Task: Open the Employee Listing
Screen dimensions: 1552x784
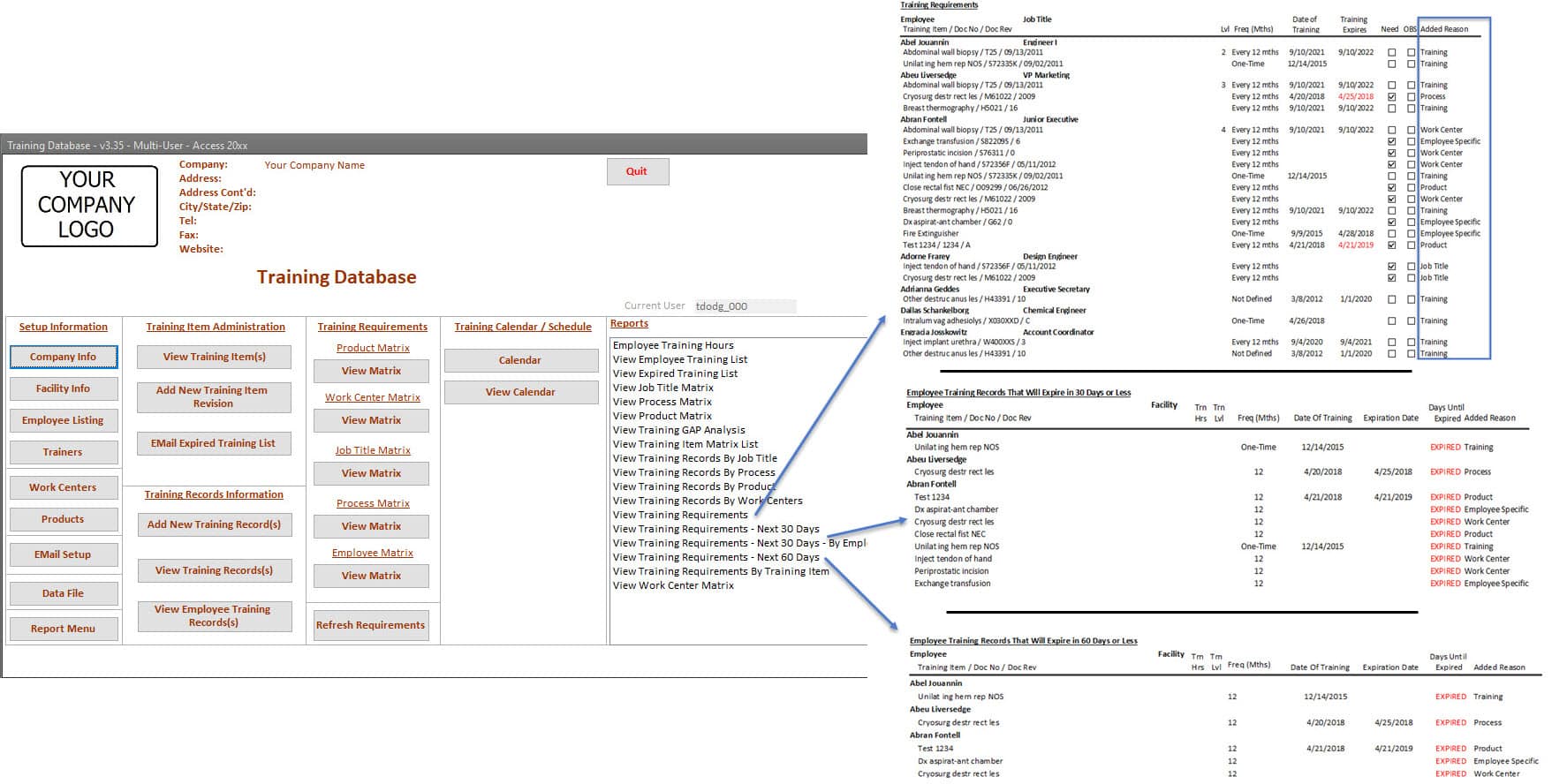Action: (x=64, y=420)
